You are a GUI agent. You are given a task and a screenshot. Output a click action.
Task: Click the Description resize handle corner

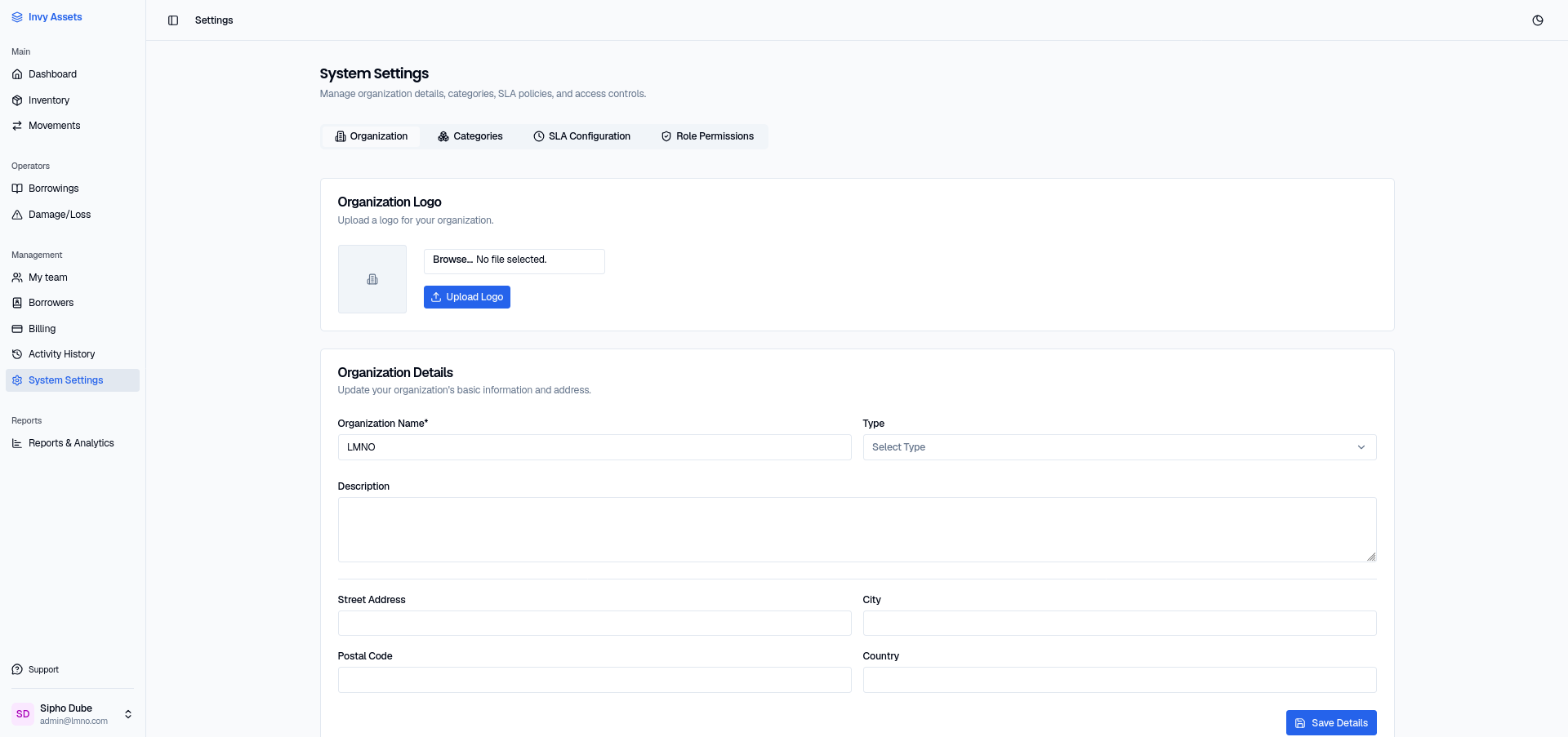1371,557
